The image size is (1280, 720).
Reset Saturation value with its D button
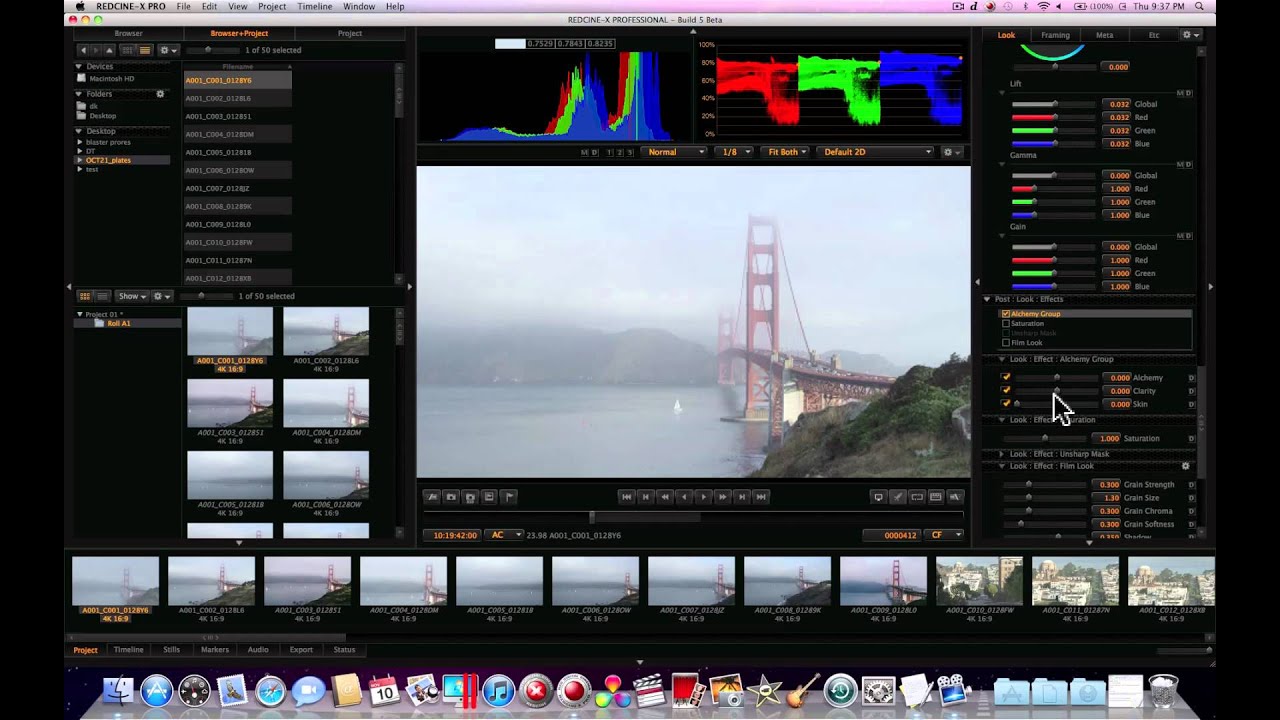pos(1191,439)
